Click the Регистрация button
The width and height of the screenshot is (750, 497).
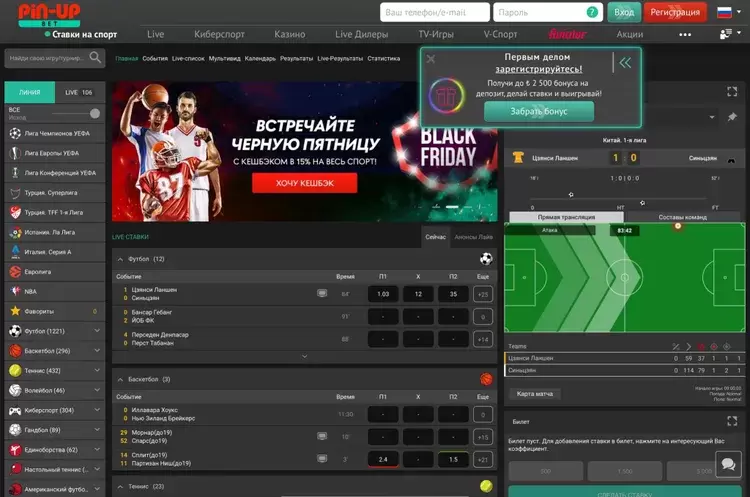coord(675,12)
